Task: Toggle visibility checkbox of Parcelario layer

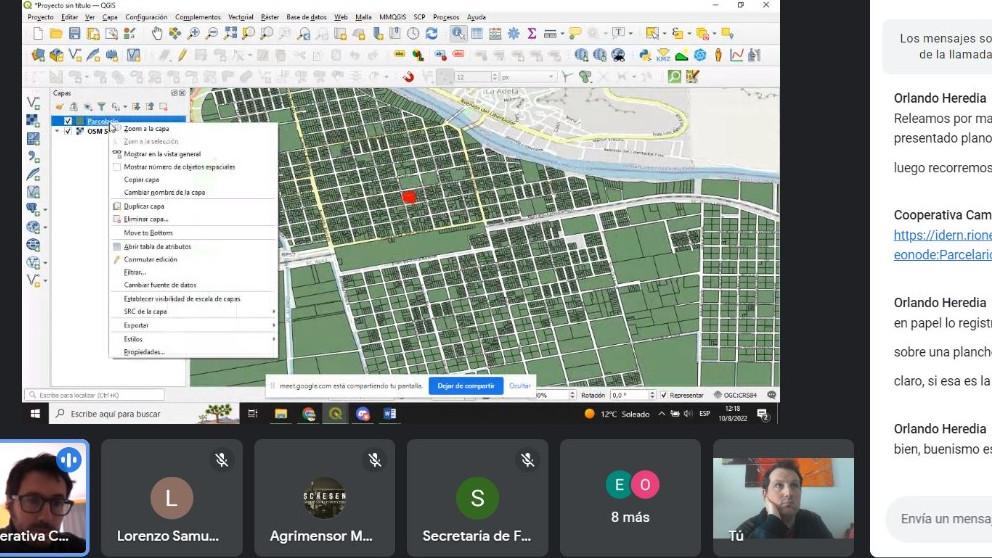Action: [x=68, y=121]
